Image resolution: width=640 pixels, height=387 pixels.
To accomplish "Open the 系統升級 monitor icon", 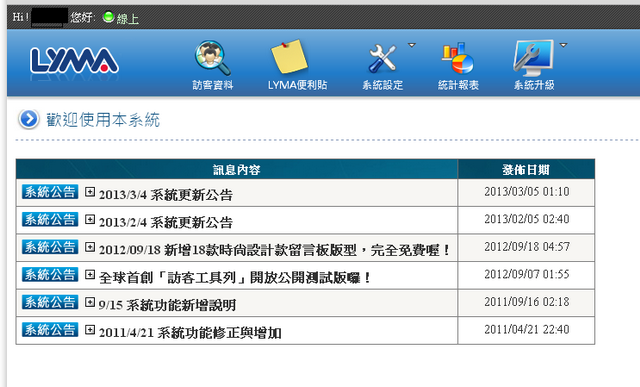I will pyautogui.click(x=534, y=58).
